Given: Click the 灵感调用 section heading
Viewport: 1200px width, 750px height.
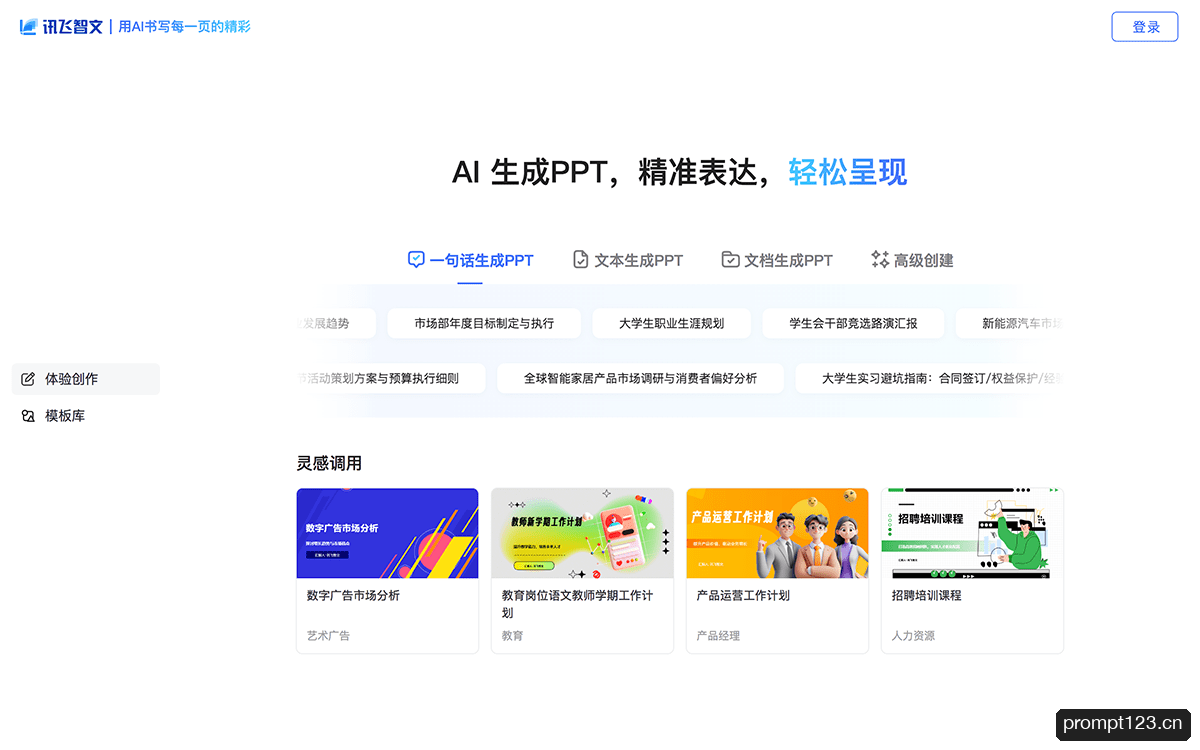Looking at the screenshot, I should (x=329, y=463).
